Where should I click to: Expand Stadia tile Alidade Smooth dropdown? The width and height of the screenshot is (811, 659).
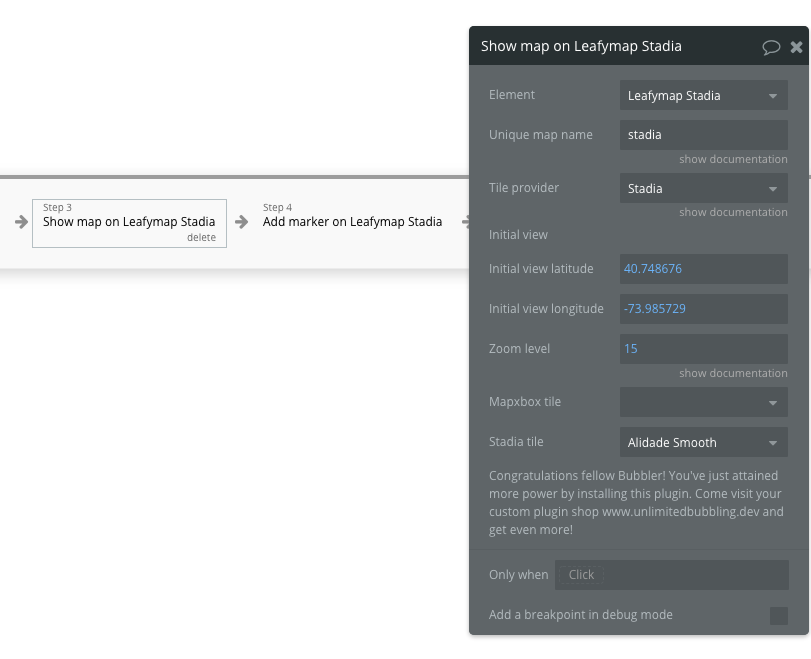coord(703,442)
